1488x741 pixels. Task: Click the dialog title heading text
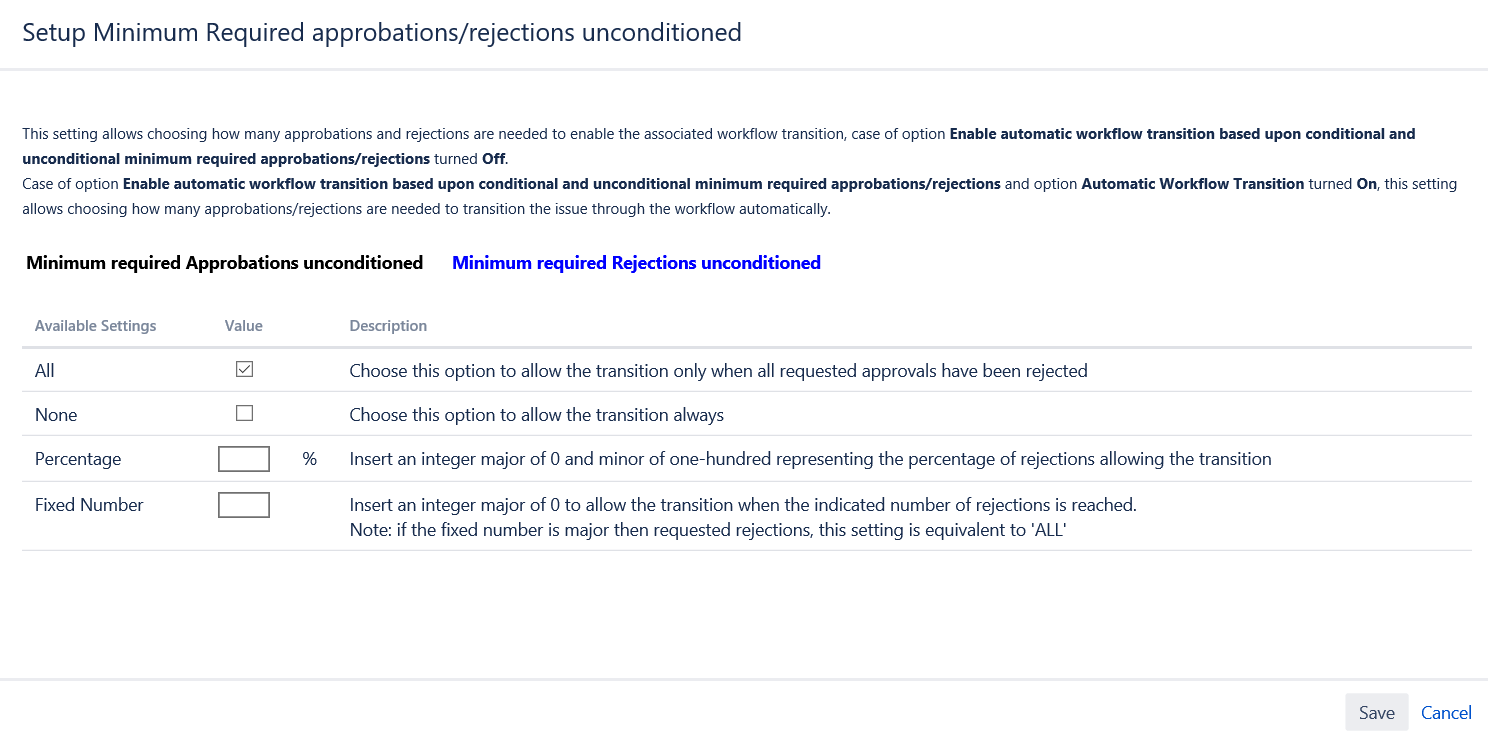click(x=382, y=33)
